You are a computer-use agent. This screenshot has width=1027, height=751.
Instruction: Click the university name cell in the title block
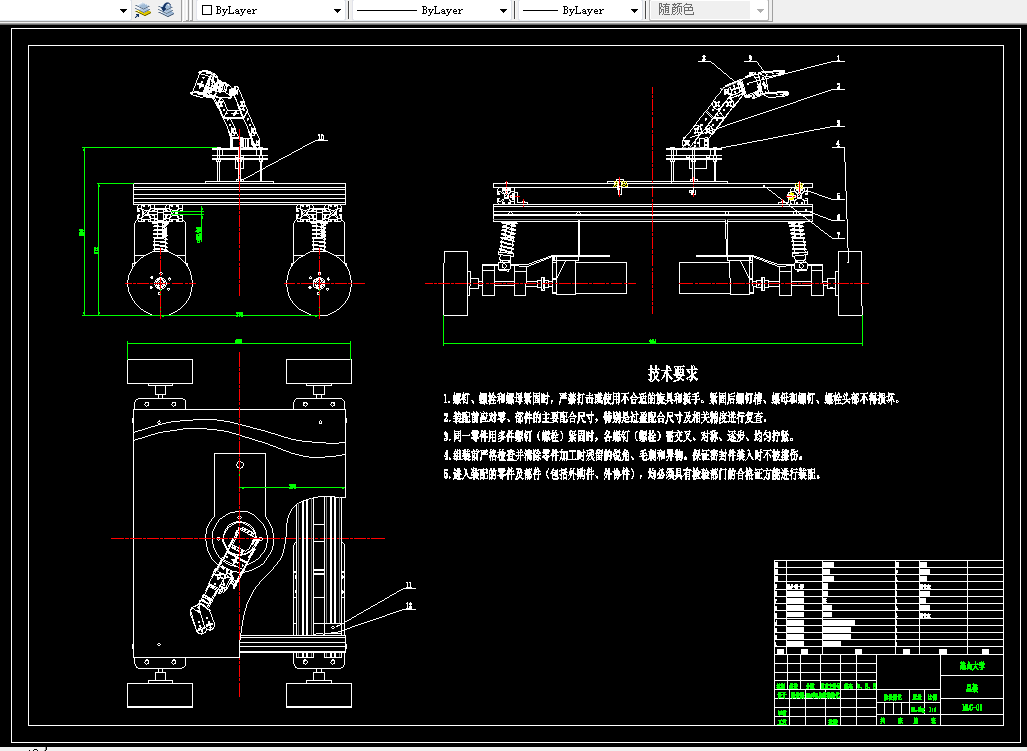pos(972,666)
